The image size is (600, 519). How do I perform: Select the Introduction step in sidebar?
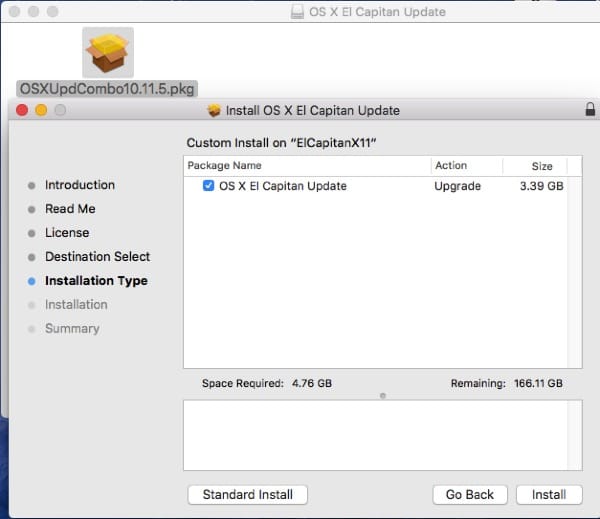coord(79,185)
